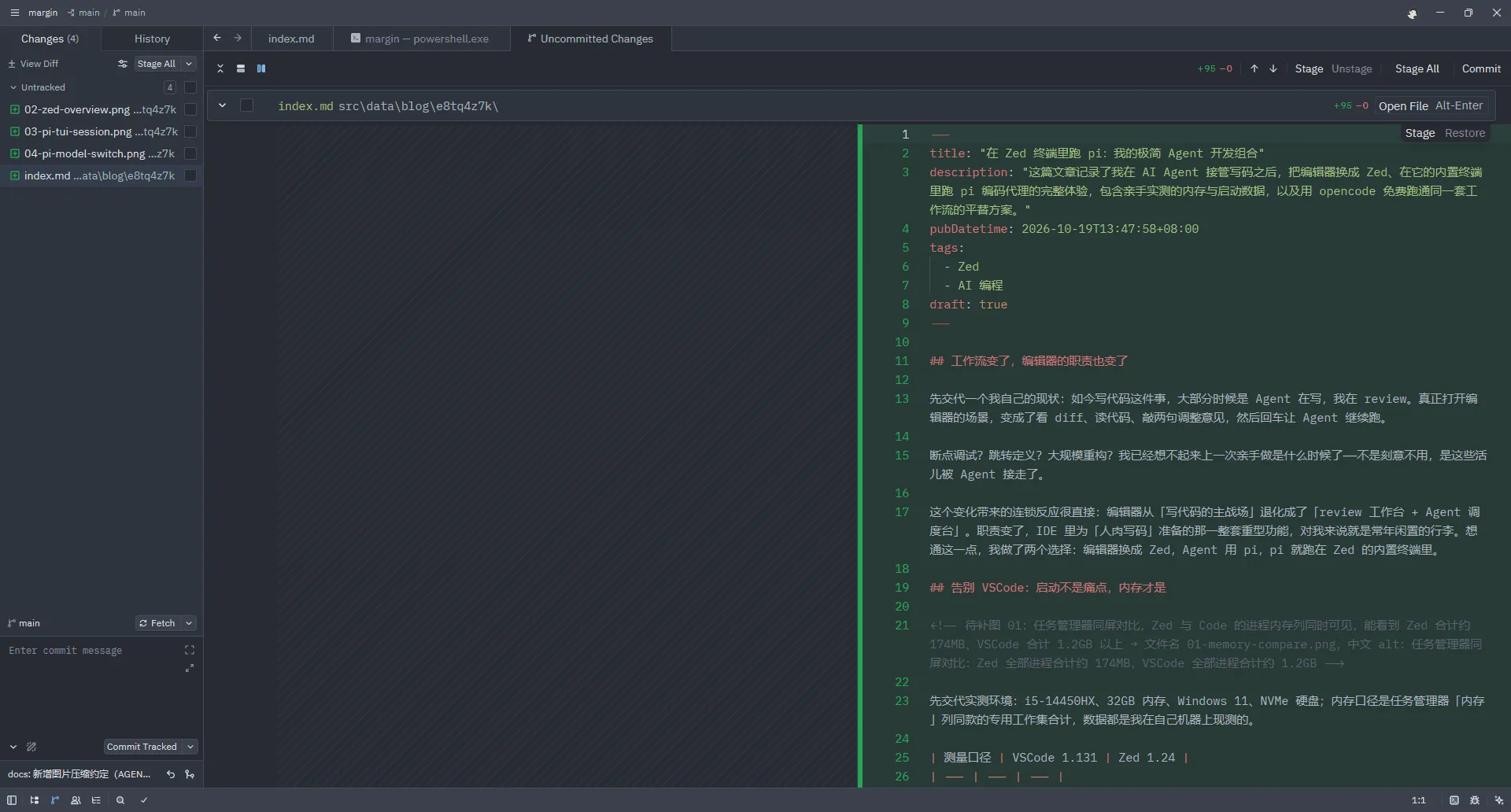The image size is (1511, 812).
Task: Jump to the previous hunk arrow
Action: 1254,68
